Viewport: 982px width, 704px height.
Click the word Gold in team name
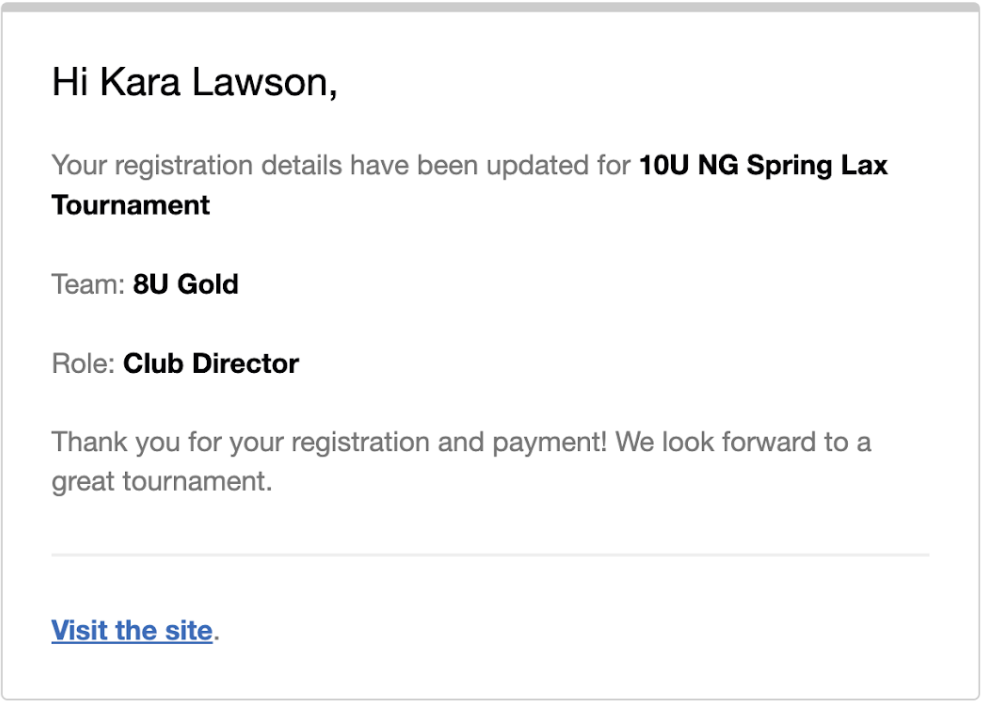point(208,284)
